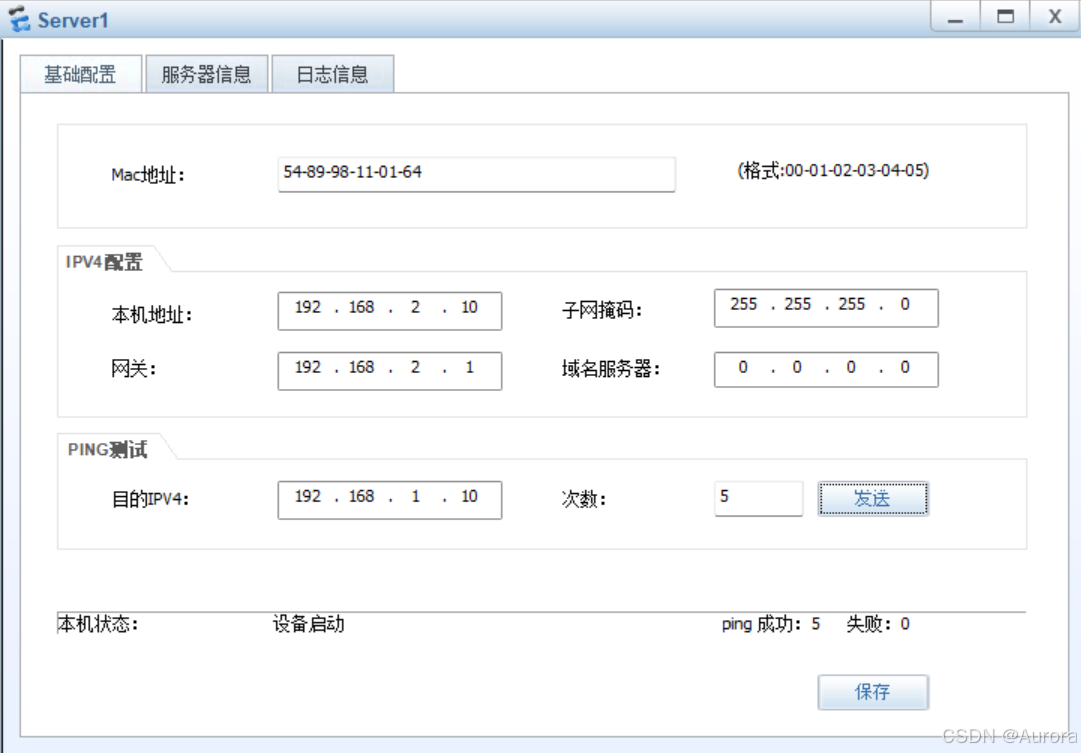Viewport: 1081px width, 753px height.
Task: Minimize the Server1 window
Action: [955, 17]
